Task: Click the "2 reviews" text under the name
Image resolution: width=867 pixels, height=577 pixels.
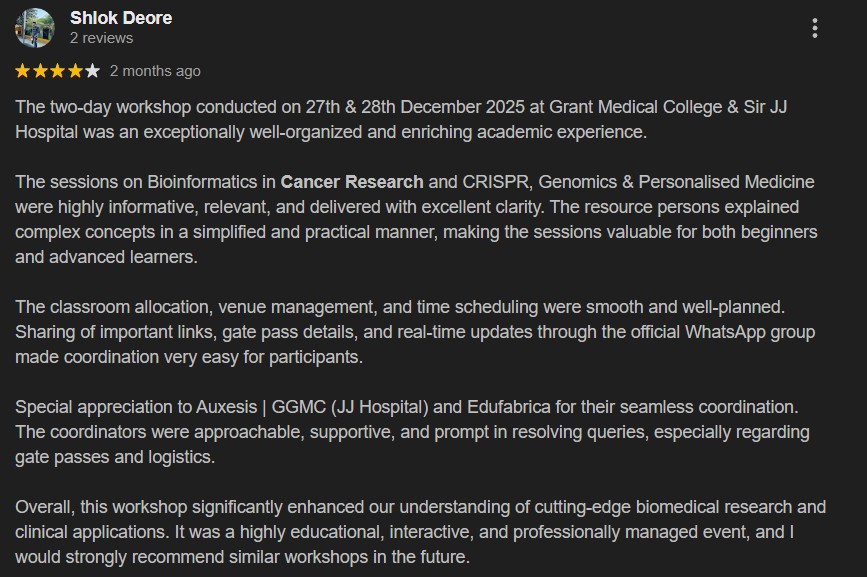Action: [x=101, y=38]
